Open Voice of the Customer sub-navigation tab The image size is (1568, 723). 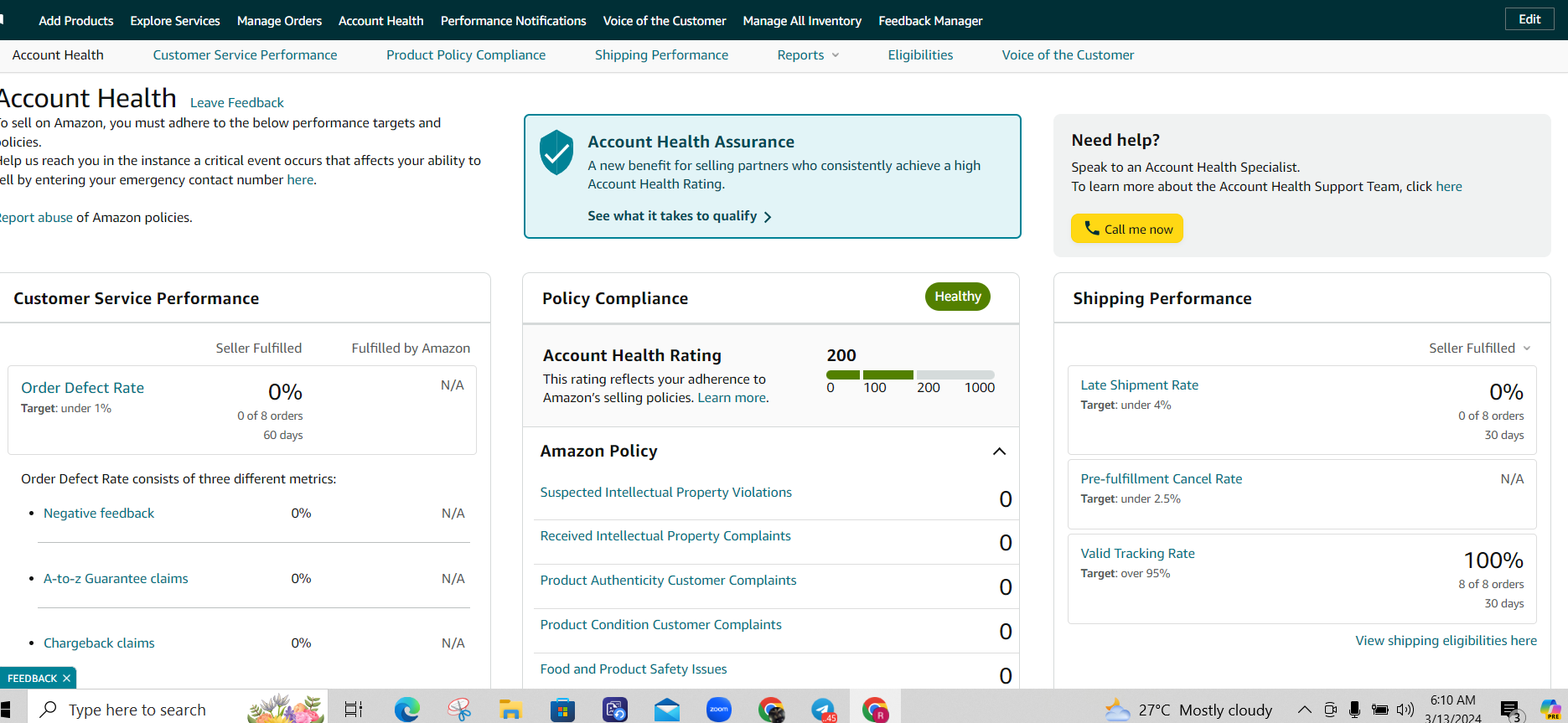[1068, 55]
